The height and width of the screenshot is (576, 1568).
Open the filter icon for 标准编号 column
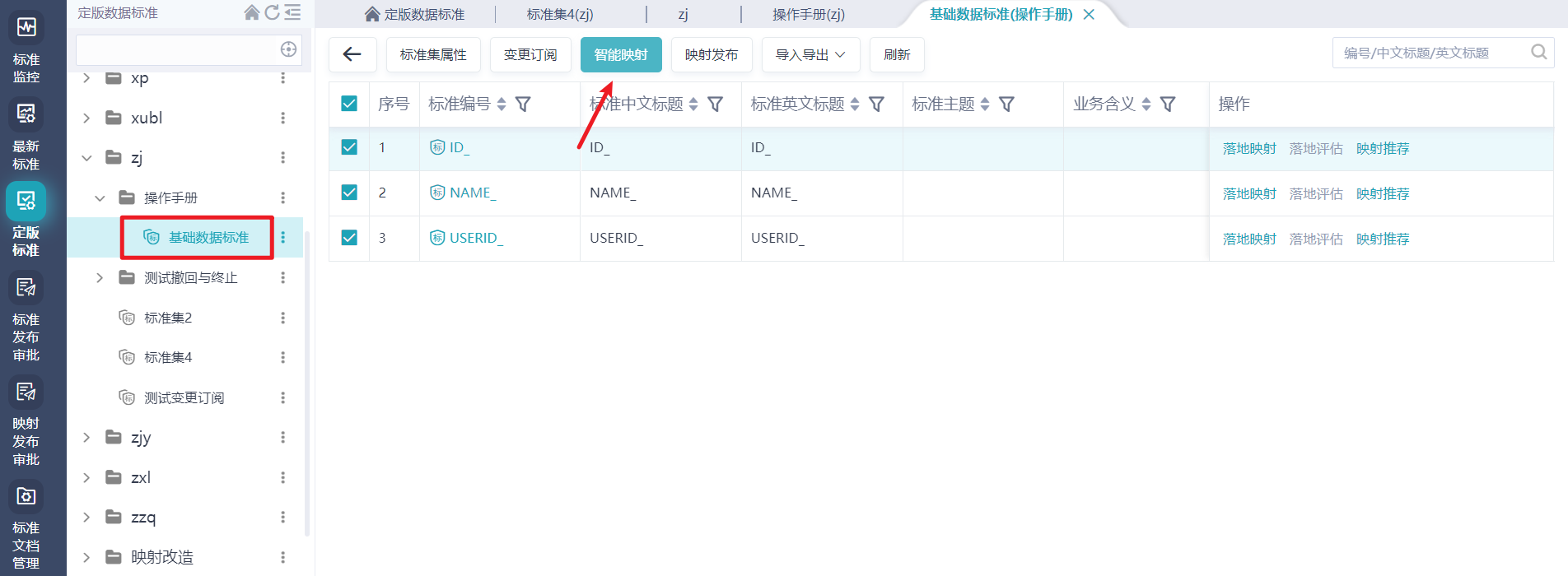(523, 105)
